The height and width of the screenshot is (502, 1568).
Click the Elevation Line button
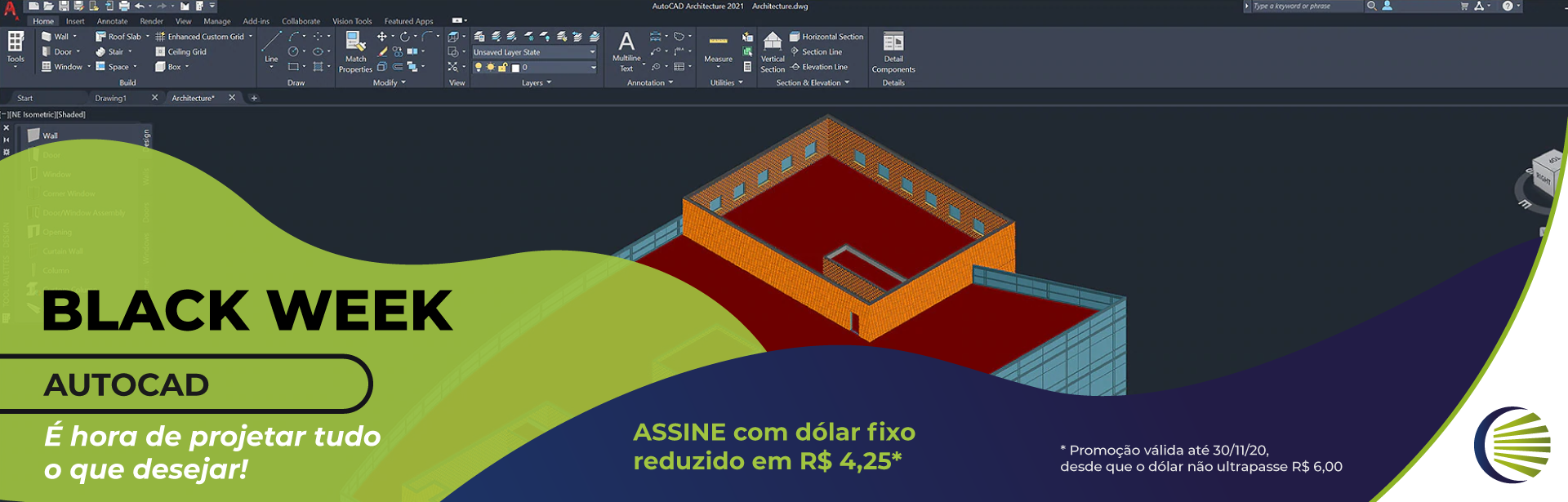tap(818, 67)
